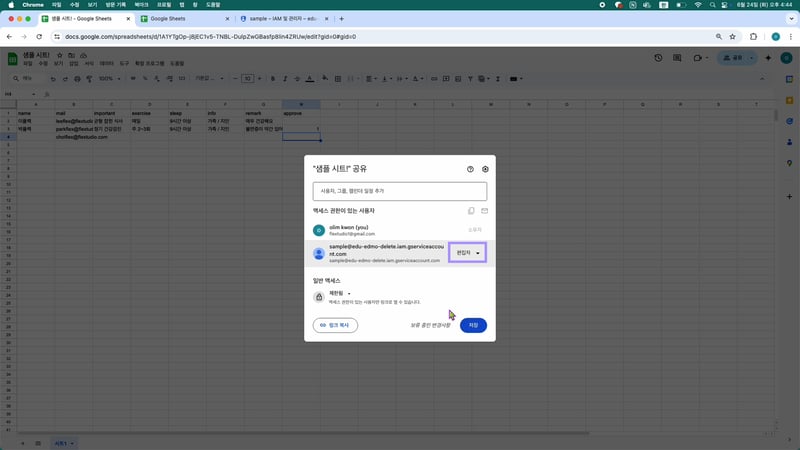Select cell containing 'approve'
Image resolution: width=800 pixels, height=450 pixels.
pos(301,113)
